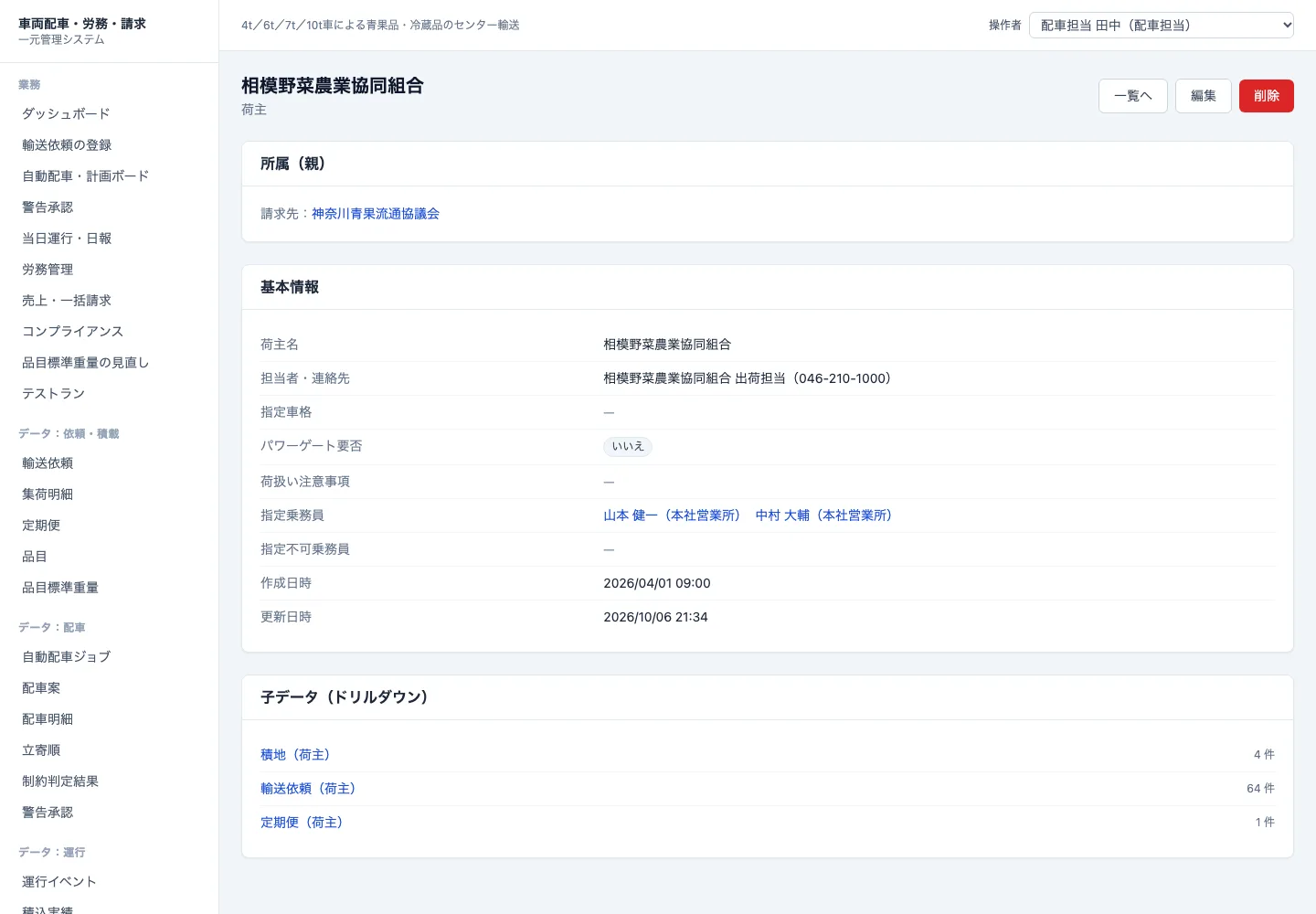Select 立寄順 in sidebar
Viewport: 1316px width, 914px height.
[x=41, y=750]
